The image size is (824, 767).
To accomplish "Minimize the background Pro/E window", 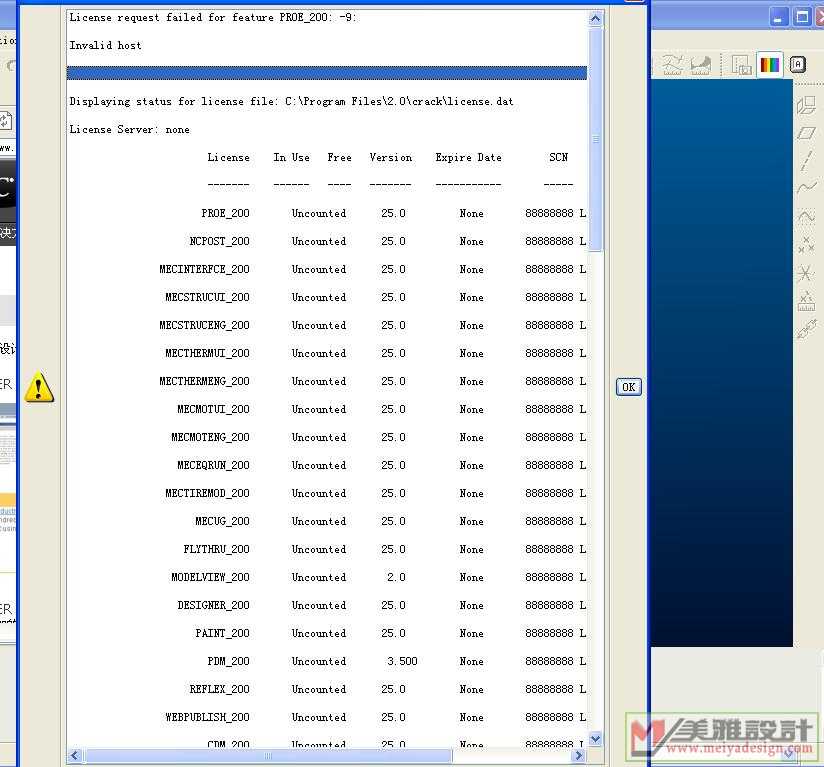I will [778, 18].
